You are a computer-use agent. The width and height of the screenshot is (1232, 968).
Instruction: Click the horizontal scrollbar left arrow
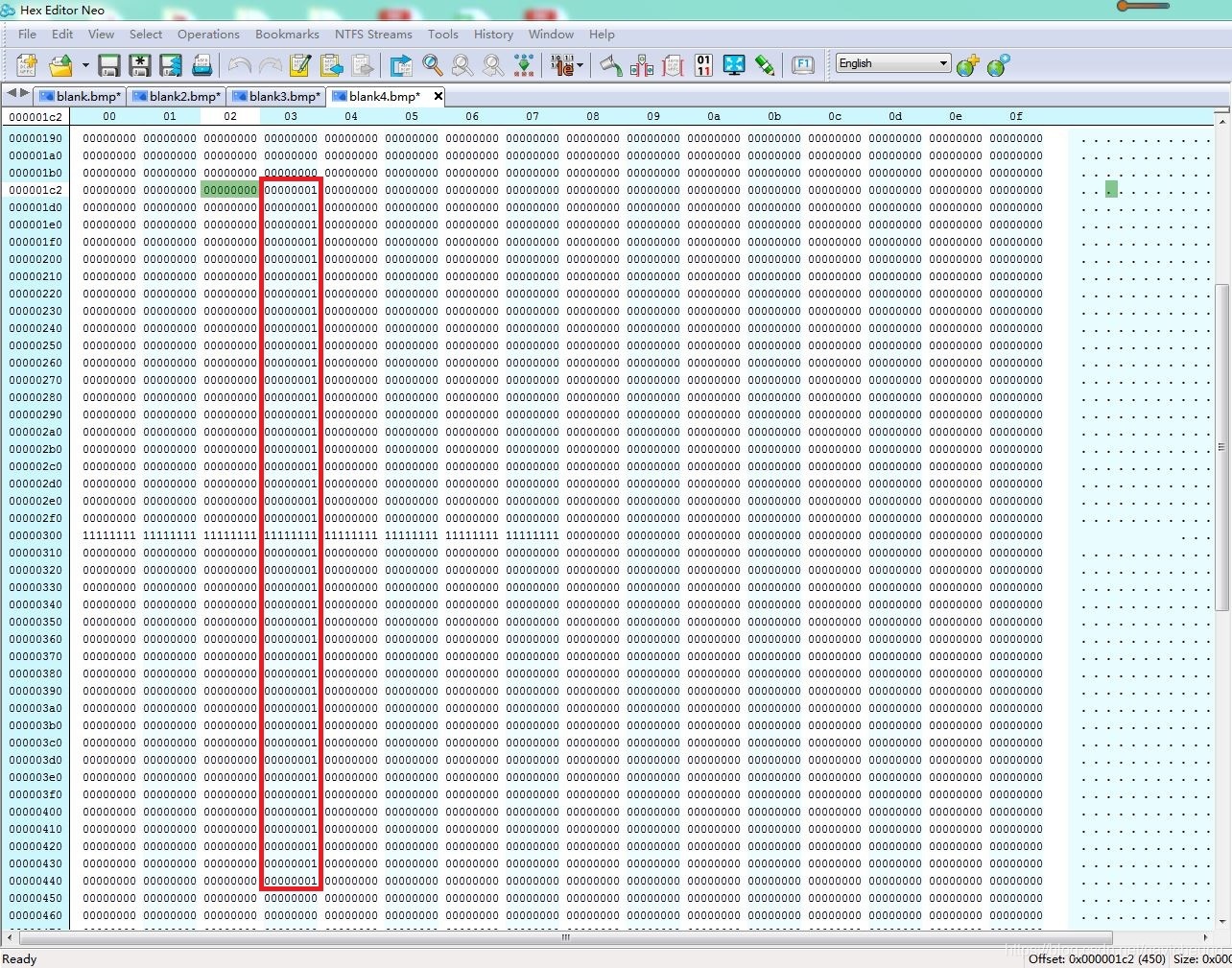(11, 937)
